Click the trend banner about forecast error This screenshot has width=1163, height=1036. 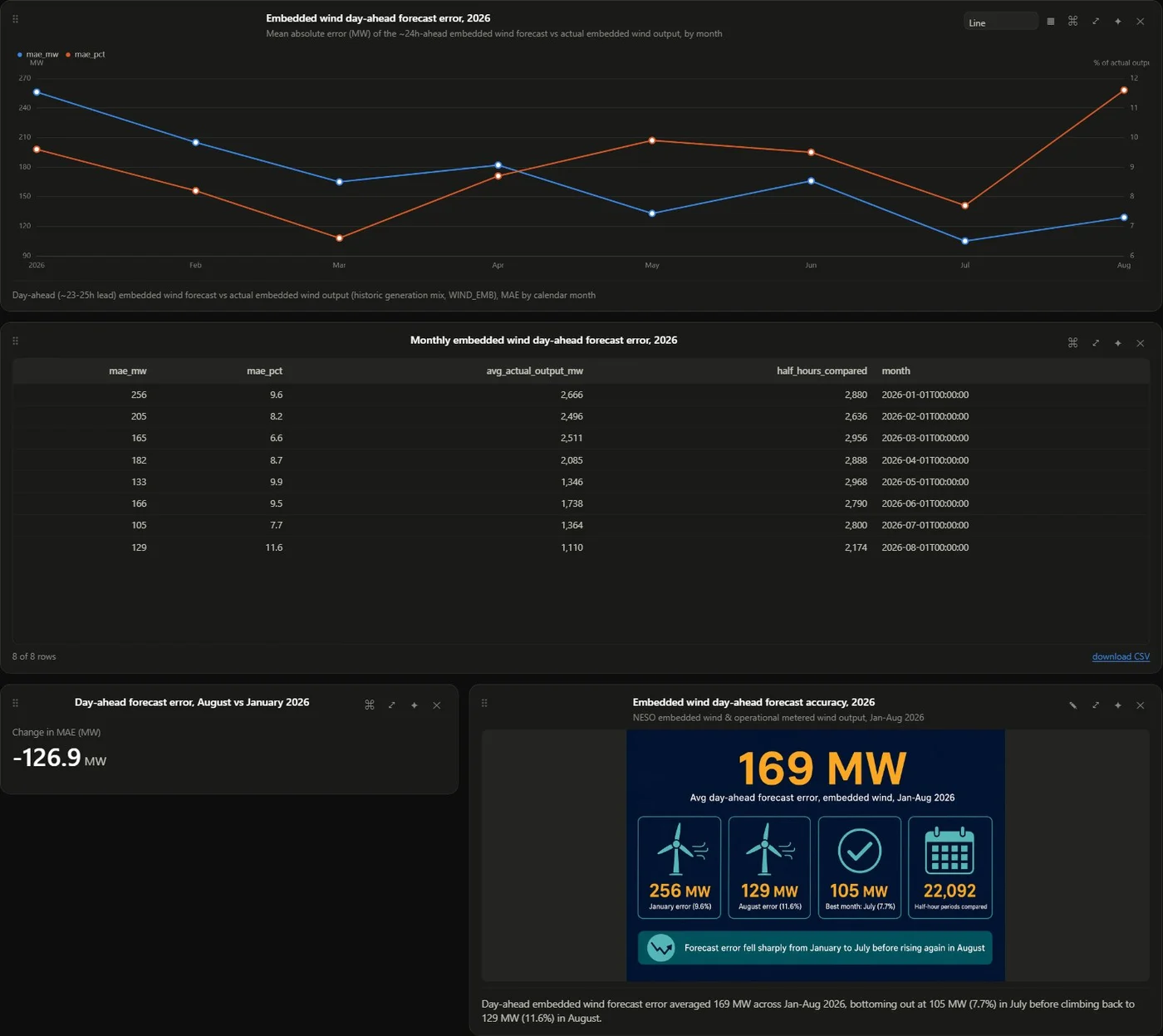coord(815,948)
